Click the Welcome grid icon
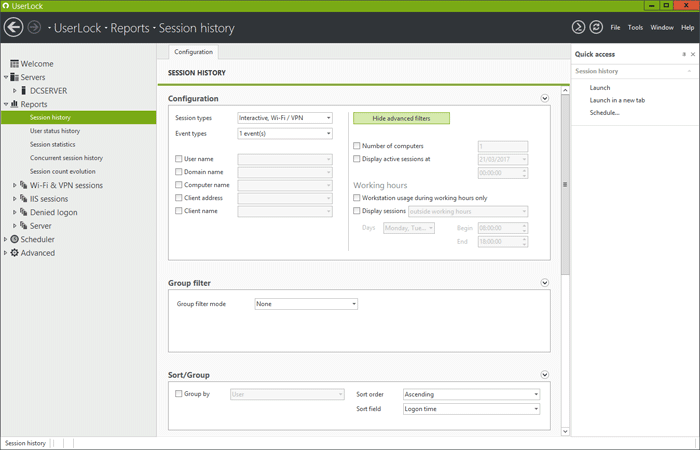 (14, 64)
